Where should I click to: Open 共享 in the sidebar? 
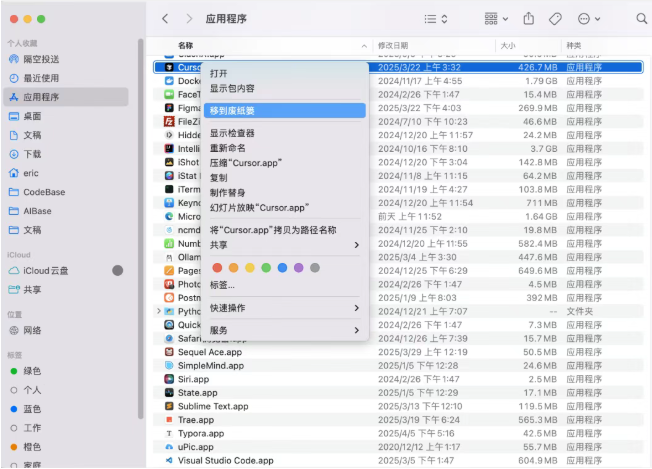click(x=66, y=290)
